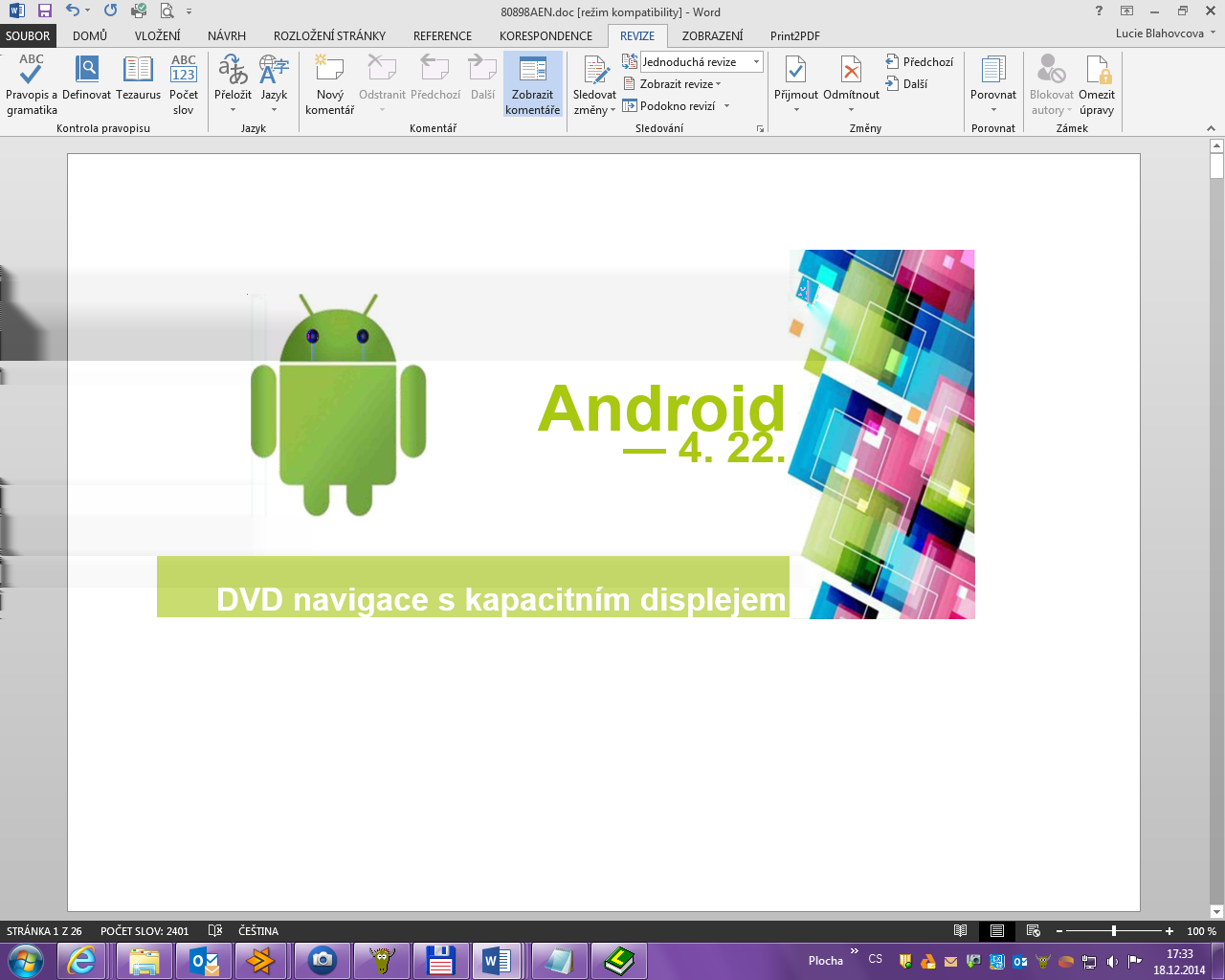The height and width of the screenshot is (980, 1225).
Task: Go to Další change in Změny
Action: pyautogui.click(x=906, y=84)
